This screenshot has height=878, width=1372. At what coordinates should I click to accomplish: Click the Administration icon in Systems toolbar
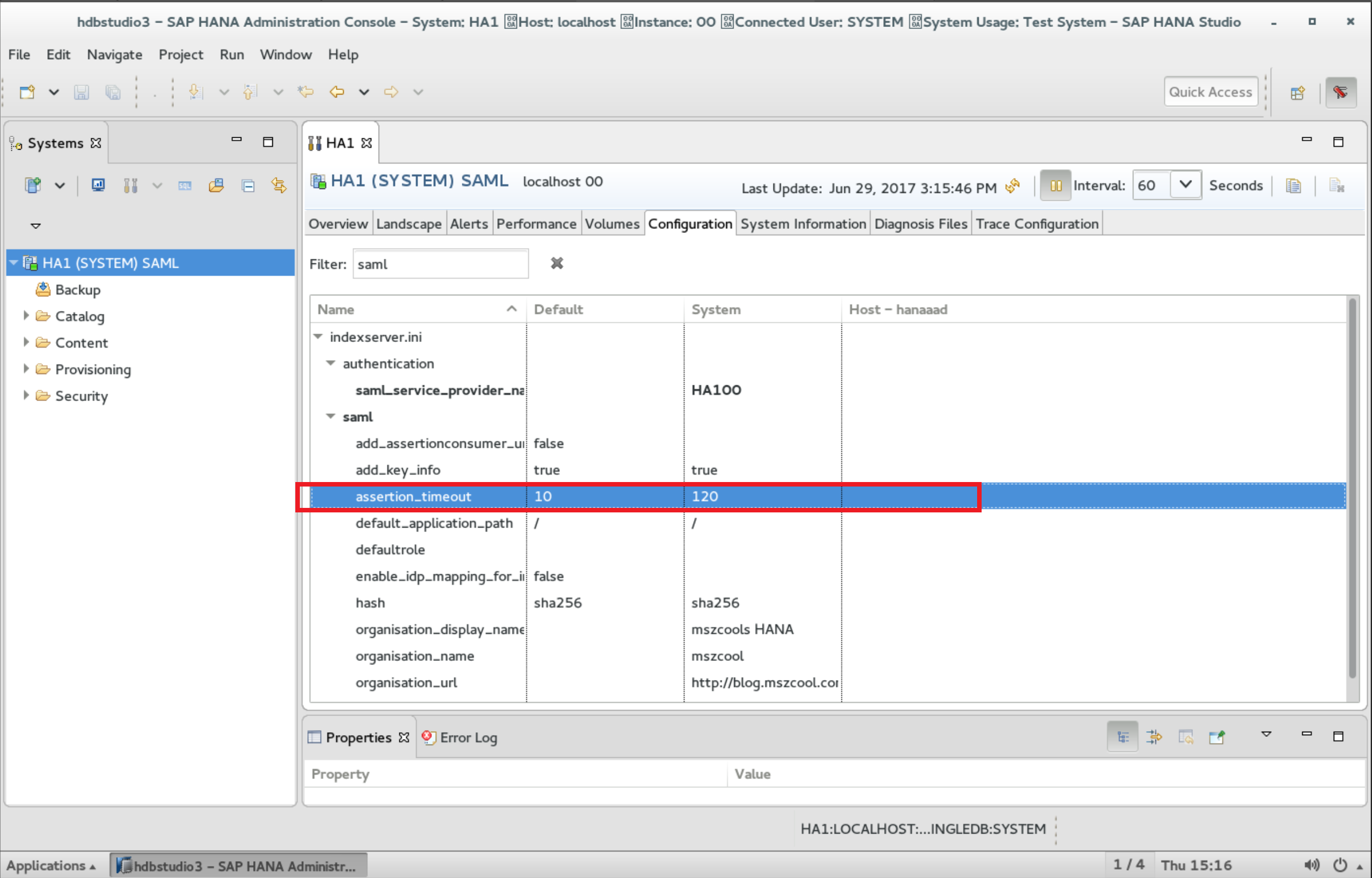tap(131, 186)
